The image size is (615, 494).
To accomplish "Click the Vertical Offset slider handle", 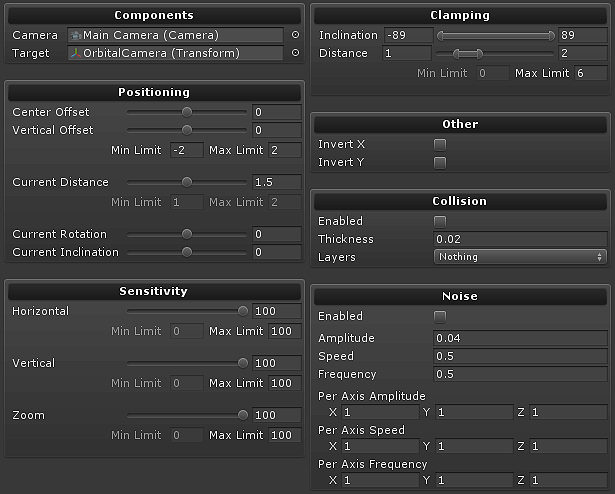I will (187, 130).
